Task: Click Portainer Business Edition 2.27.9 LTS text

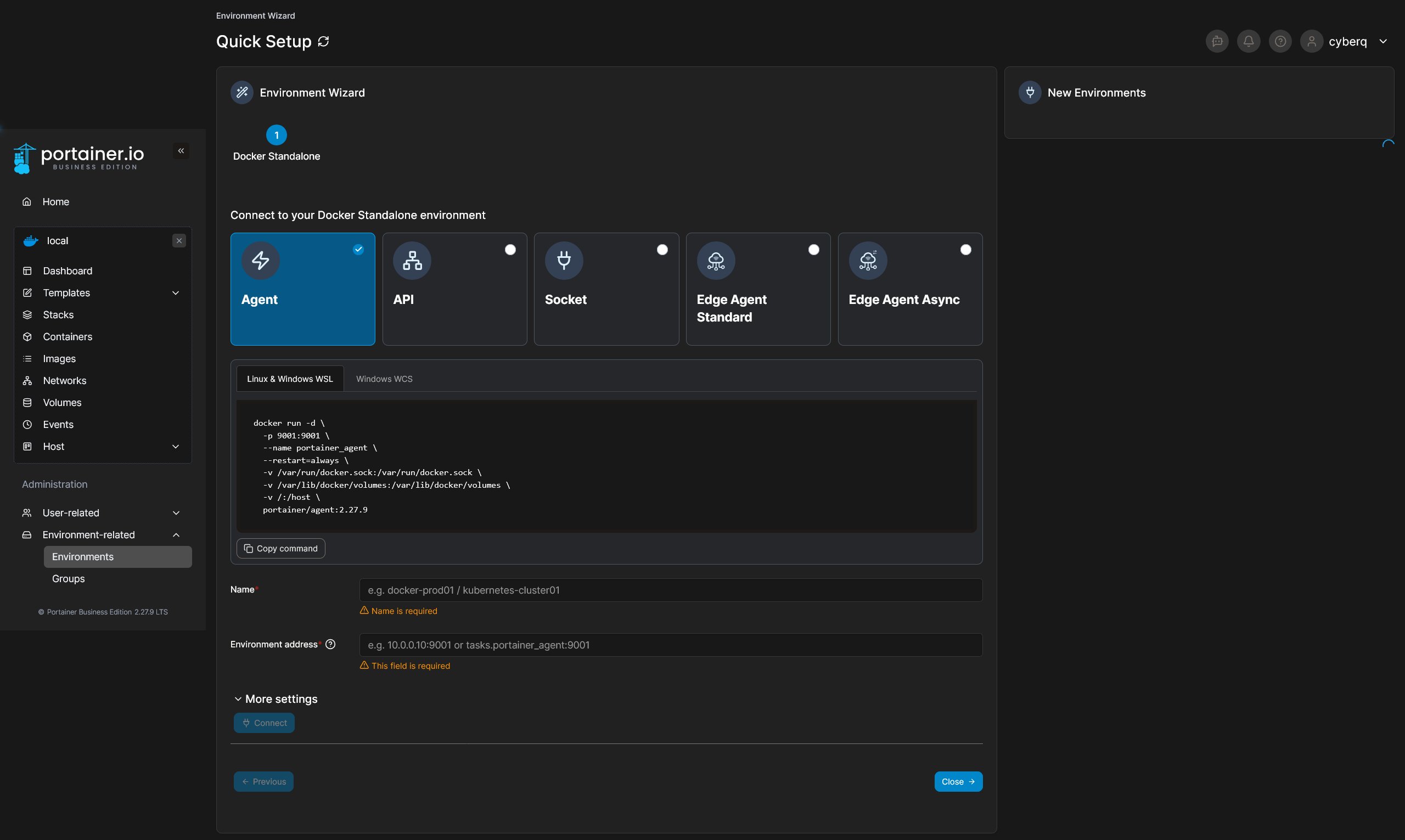Action: 103,612
